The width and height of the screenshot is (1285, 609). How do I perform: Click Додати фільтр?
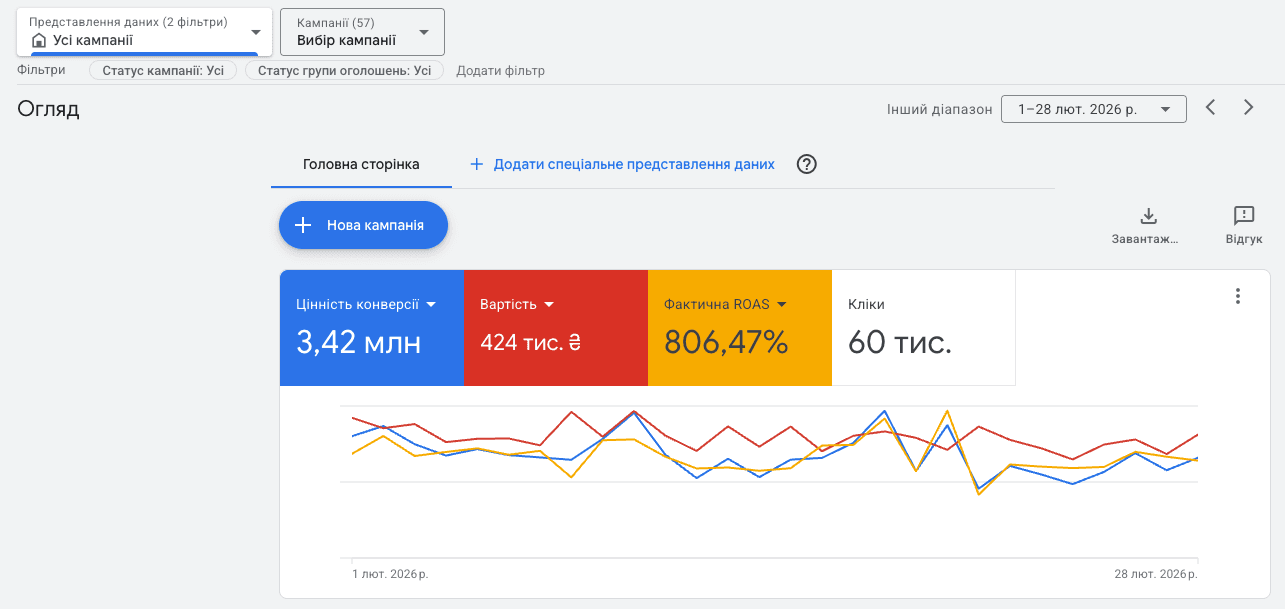point(501,71)
